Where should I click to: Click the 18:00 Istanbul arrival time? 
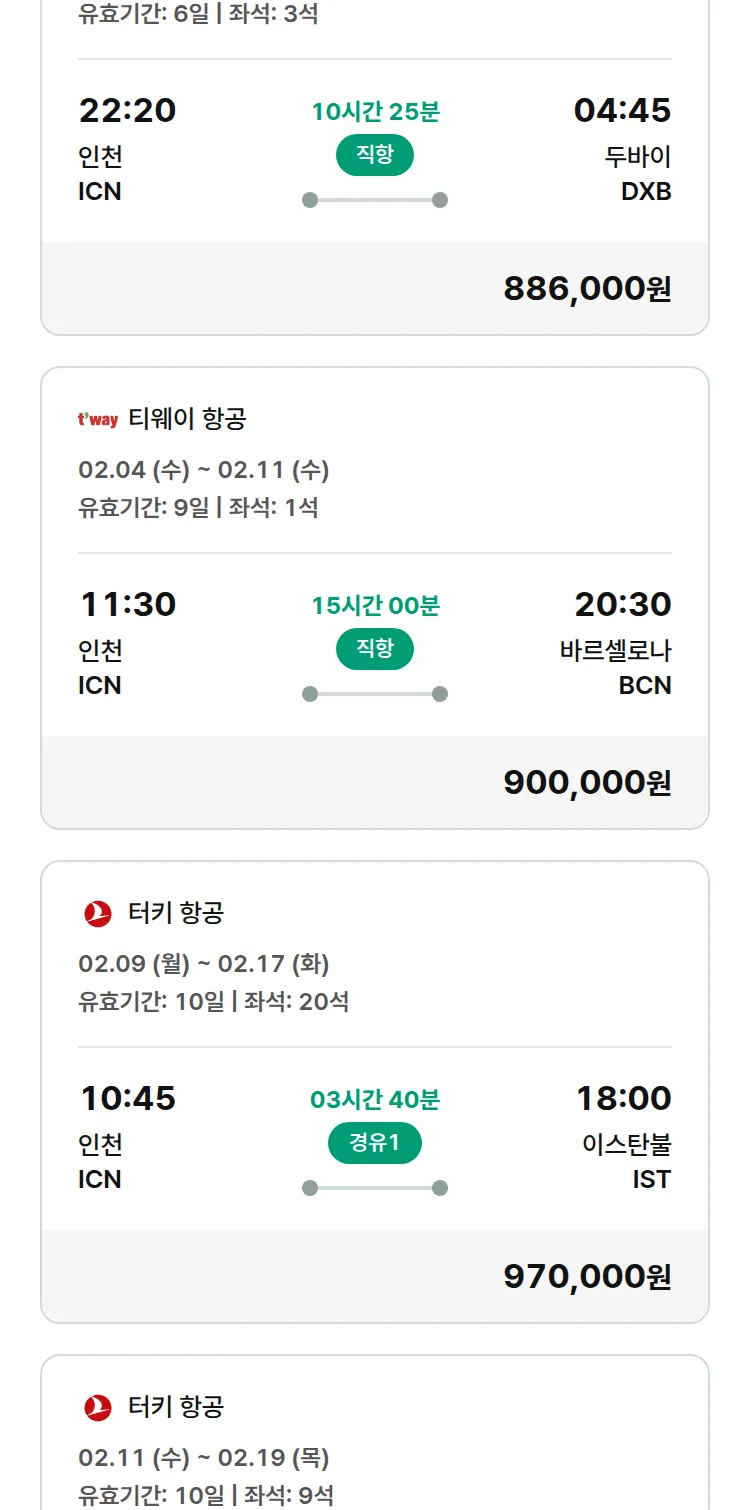(x=623, y=1098)
